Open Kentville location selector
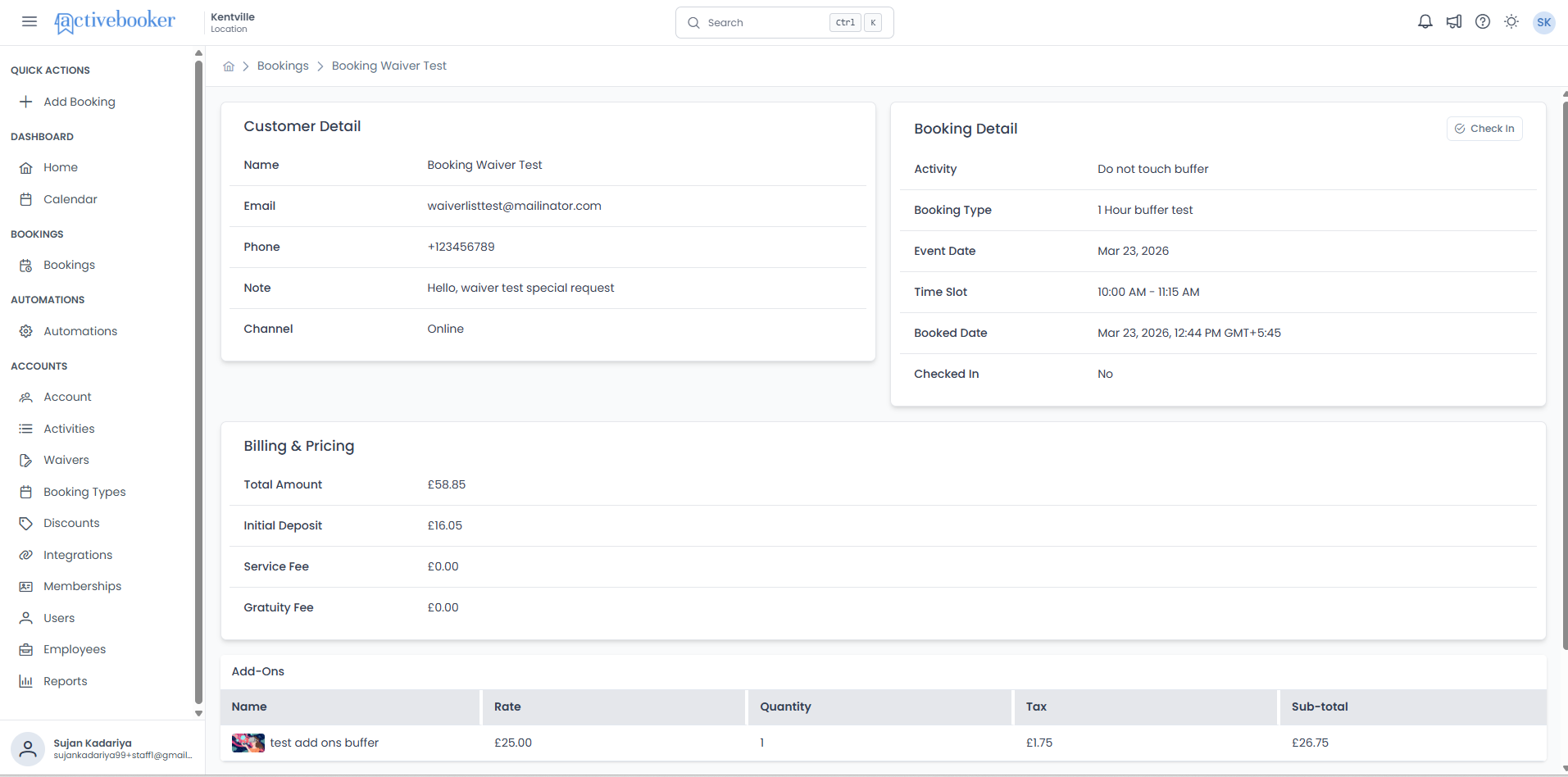The width and height of the screenshot is (1568, 777). pos(233,22)
